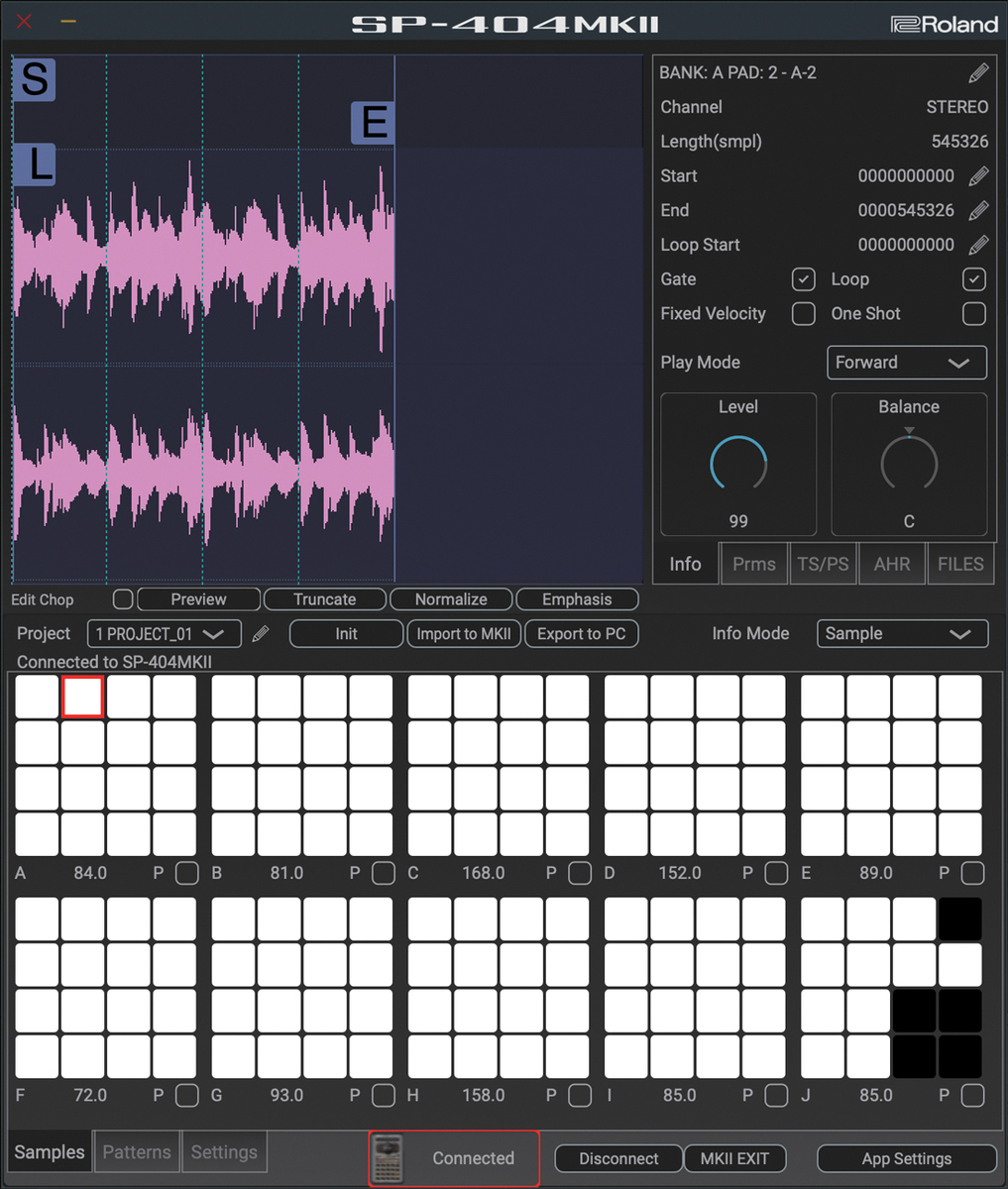Screen dimensions: 1008x1189
Task: Enable One Shot checkbox
Action: [x=974, y=314]
